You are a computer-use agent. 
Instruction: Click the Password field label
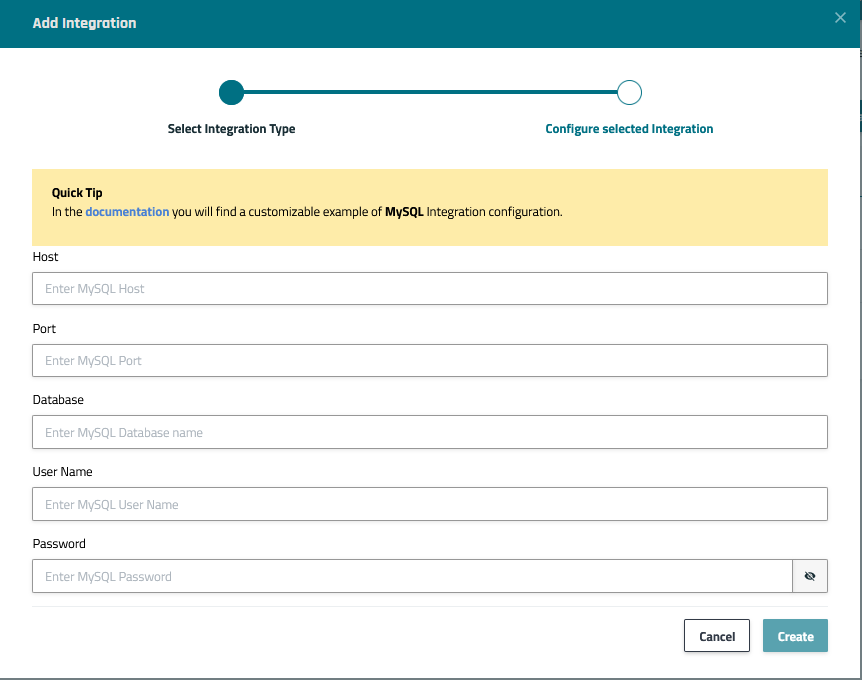coord(59,544)
